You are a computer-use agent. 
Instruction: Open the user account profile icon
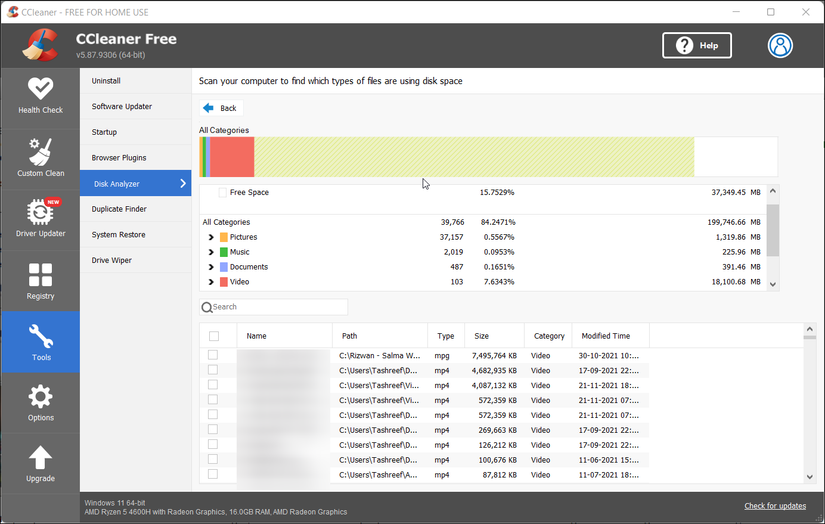click(780, 45)
